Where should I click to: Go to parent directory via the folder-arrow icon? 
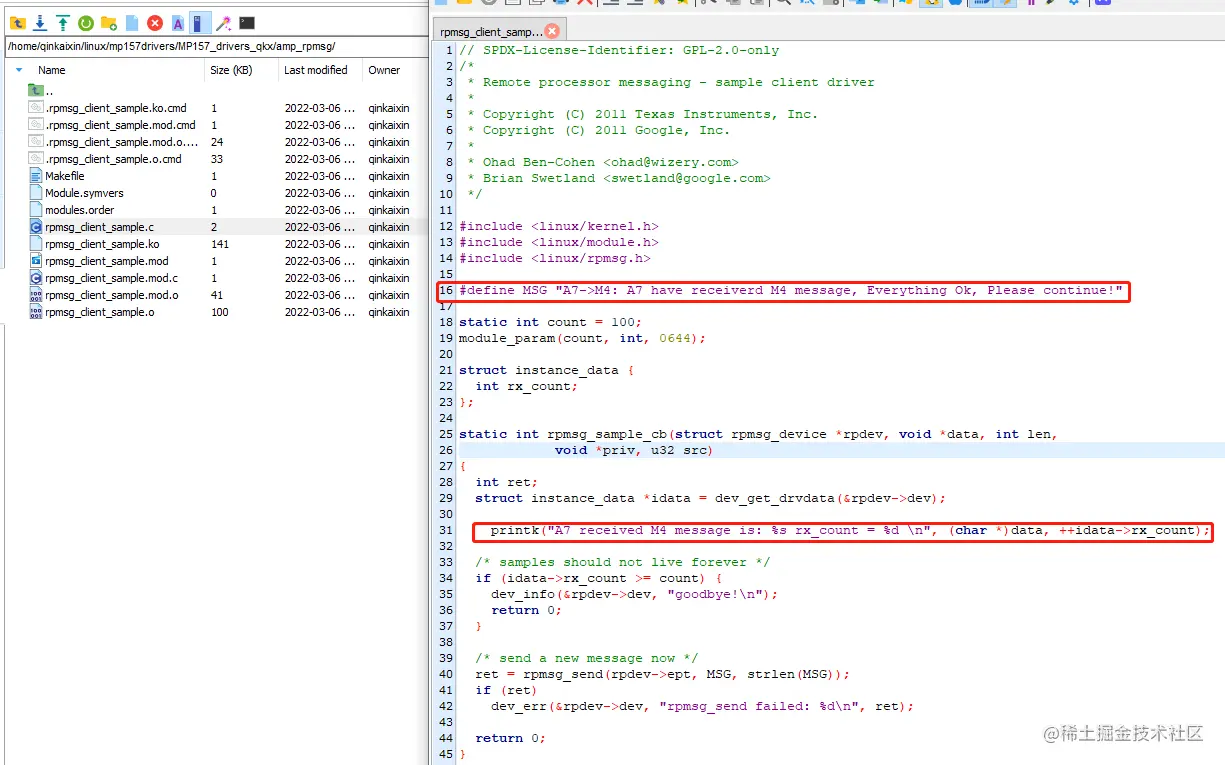17,23
